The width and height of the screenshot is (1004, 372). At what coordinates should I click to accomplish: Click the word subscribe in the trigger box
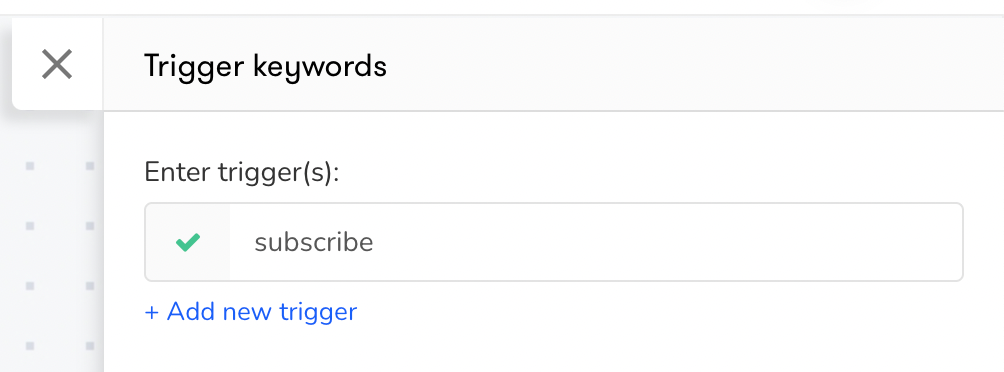(314, 243)
